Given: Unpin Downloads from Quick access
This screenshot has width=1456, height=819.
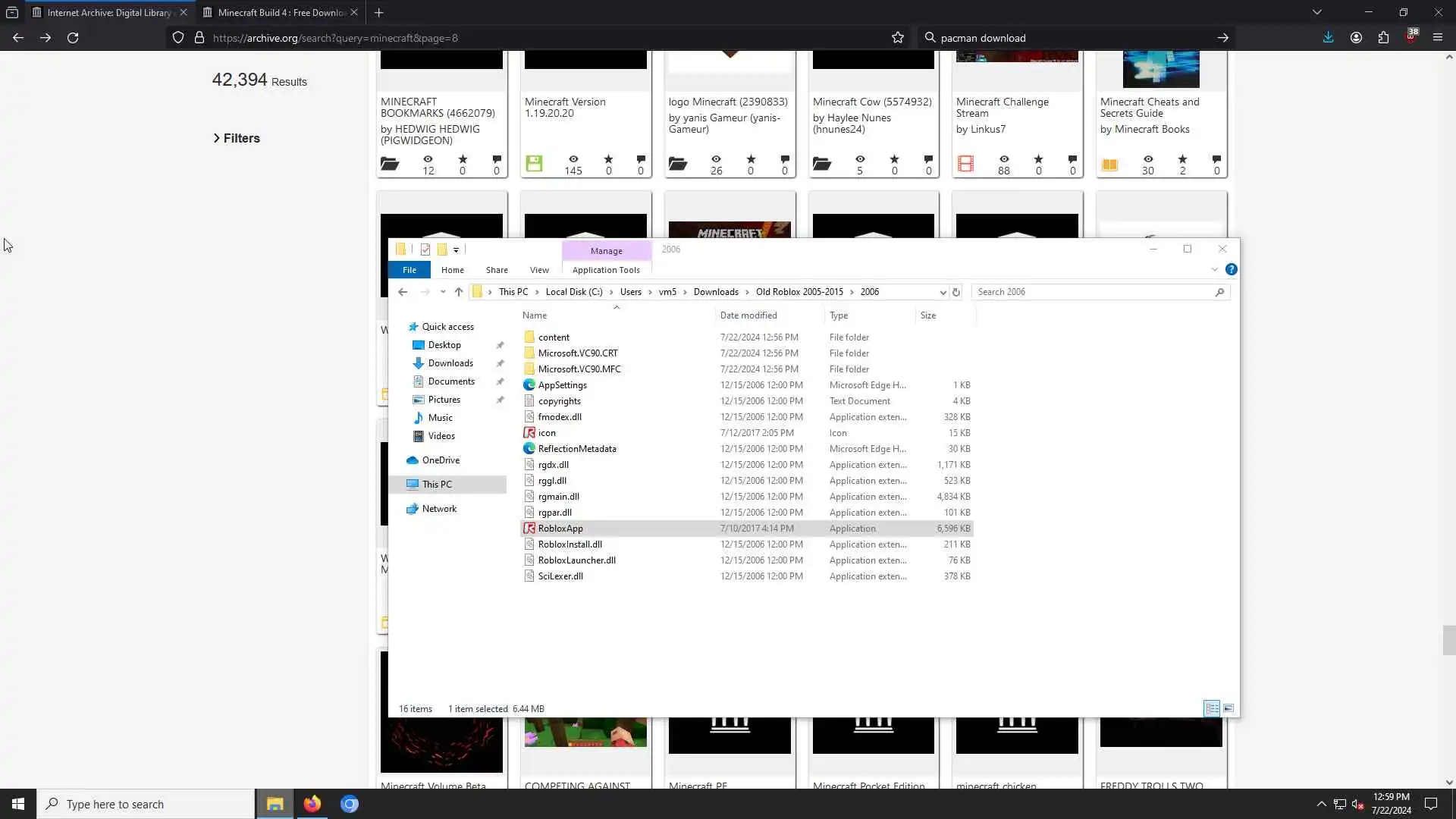Looking at the screenshot, I should point(500,363).
